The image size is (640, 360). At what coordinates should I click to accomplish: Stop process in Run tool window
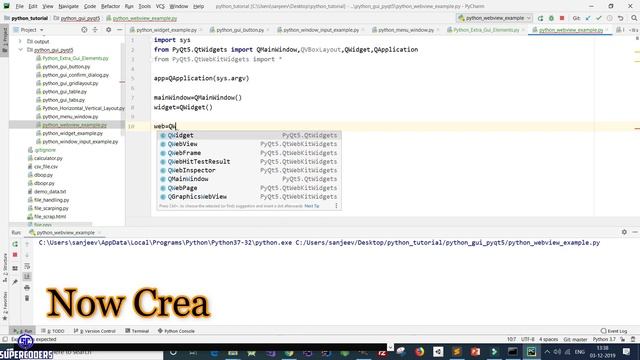pyautogui.click(x=15, y=255)
